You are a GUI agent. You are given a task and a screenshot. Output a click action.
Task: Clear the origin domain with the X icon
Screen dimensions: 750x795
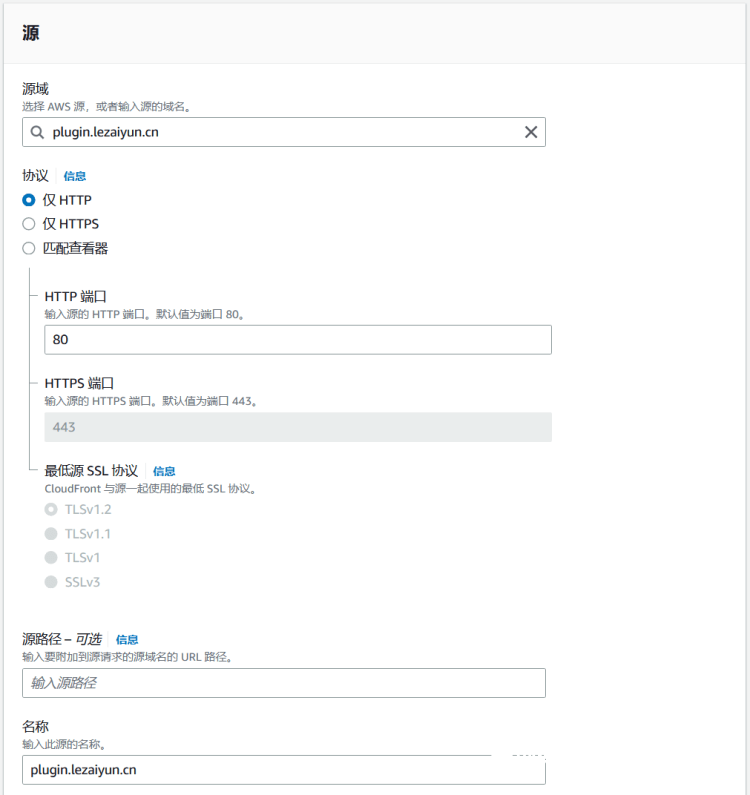[x=531, y=132]
